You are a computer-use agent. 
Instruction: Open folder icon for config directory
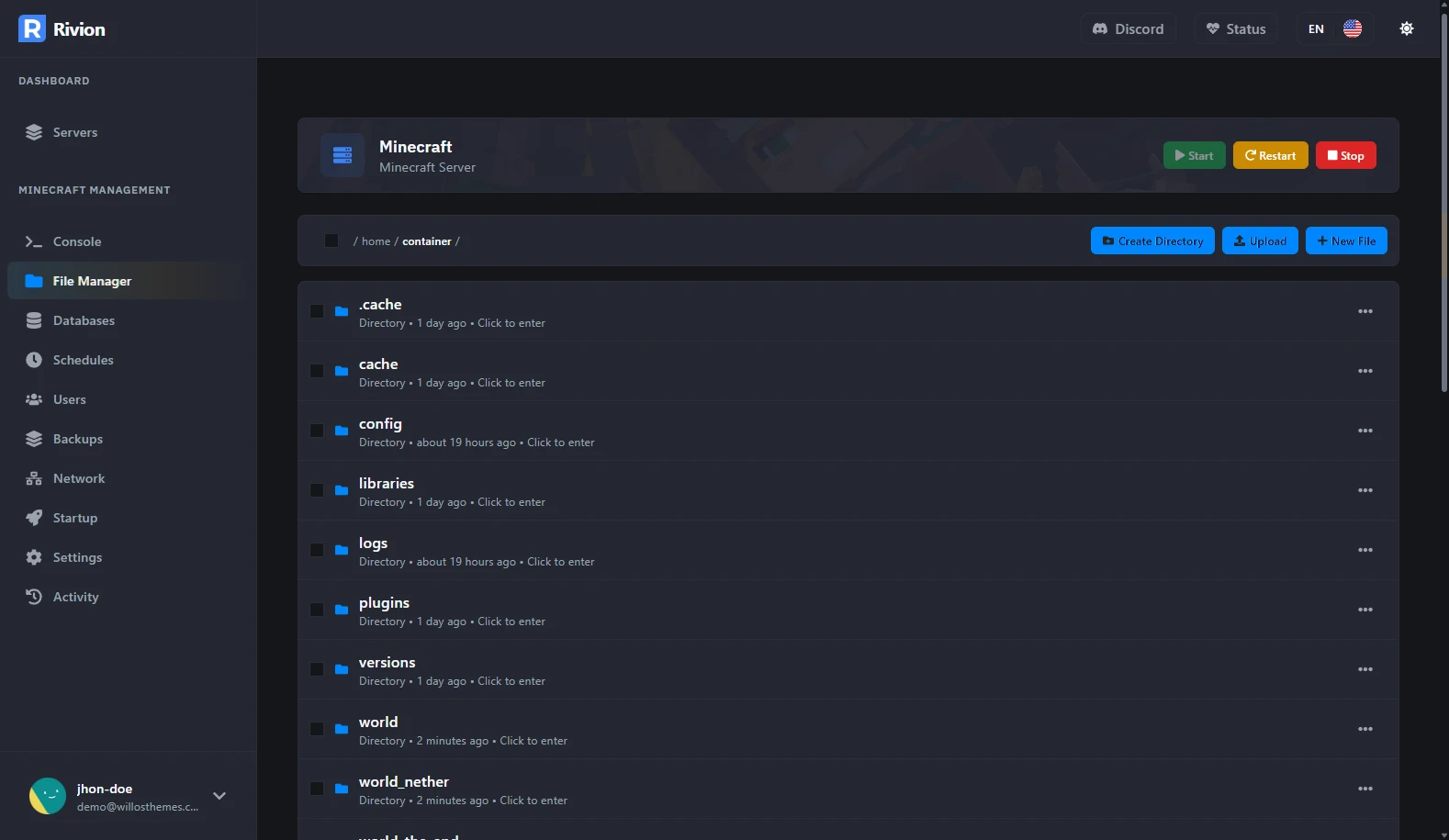coord(342,431)
